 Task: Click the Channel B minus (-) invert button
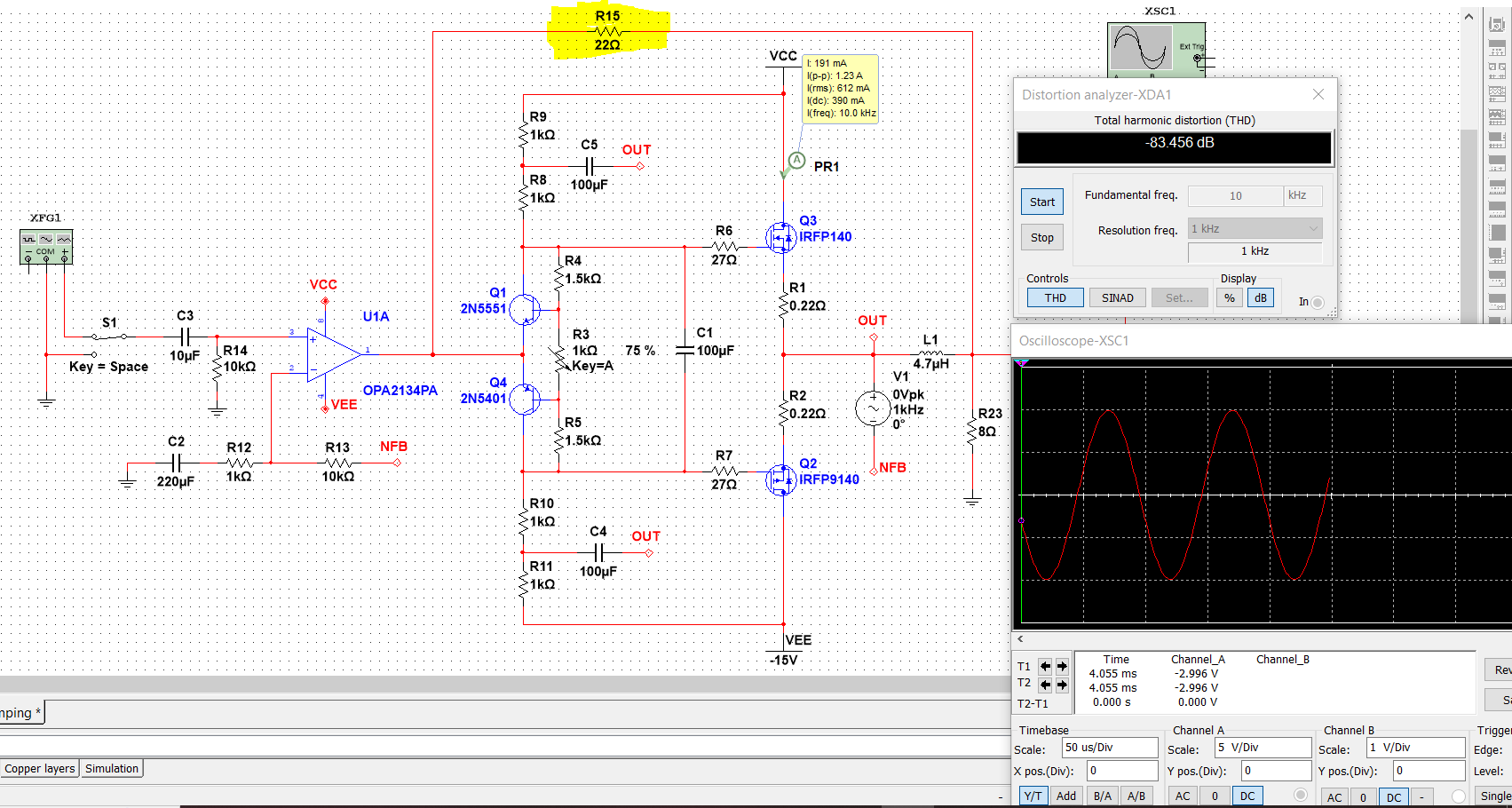1421,797
